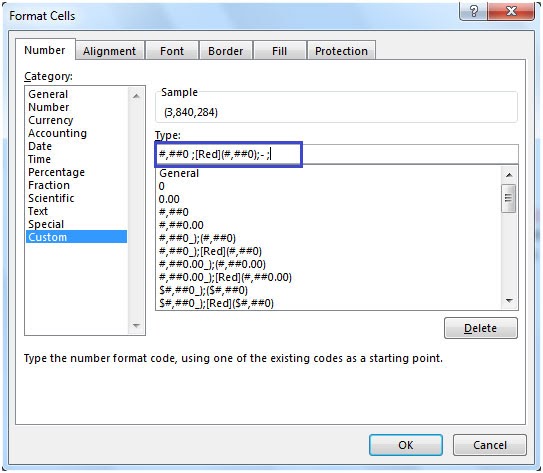Click format list scroll up arrow

tap(509, 175)
